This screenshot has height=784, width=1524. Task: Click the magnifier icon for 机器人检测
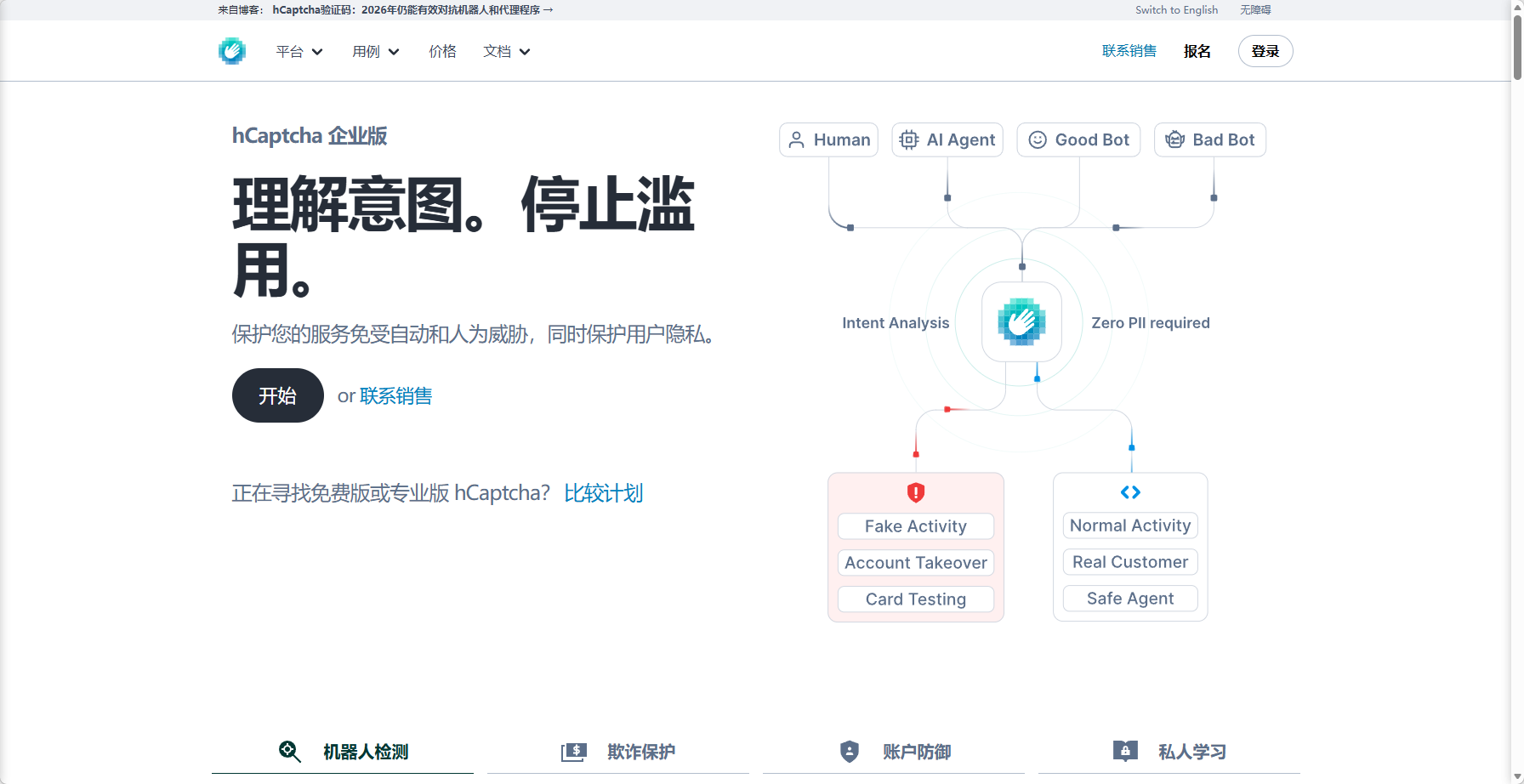[x=290, y=752]
